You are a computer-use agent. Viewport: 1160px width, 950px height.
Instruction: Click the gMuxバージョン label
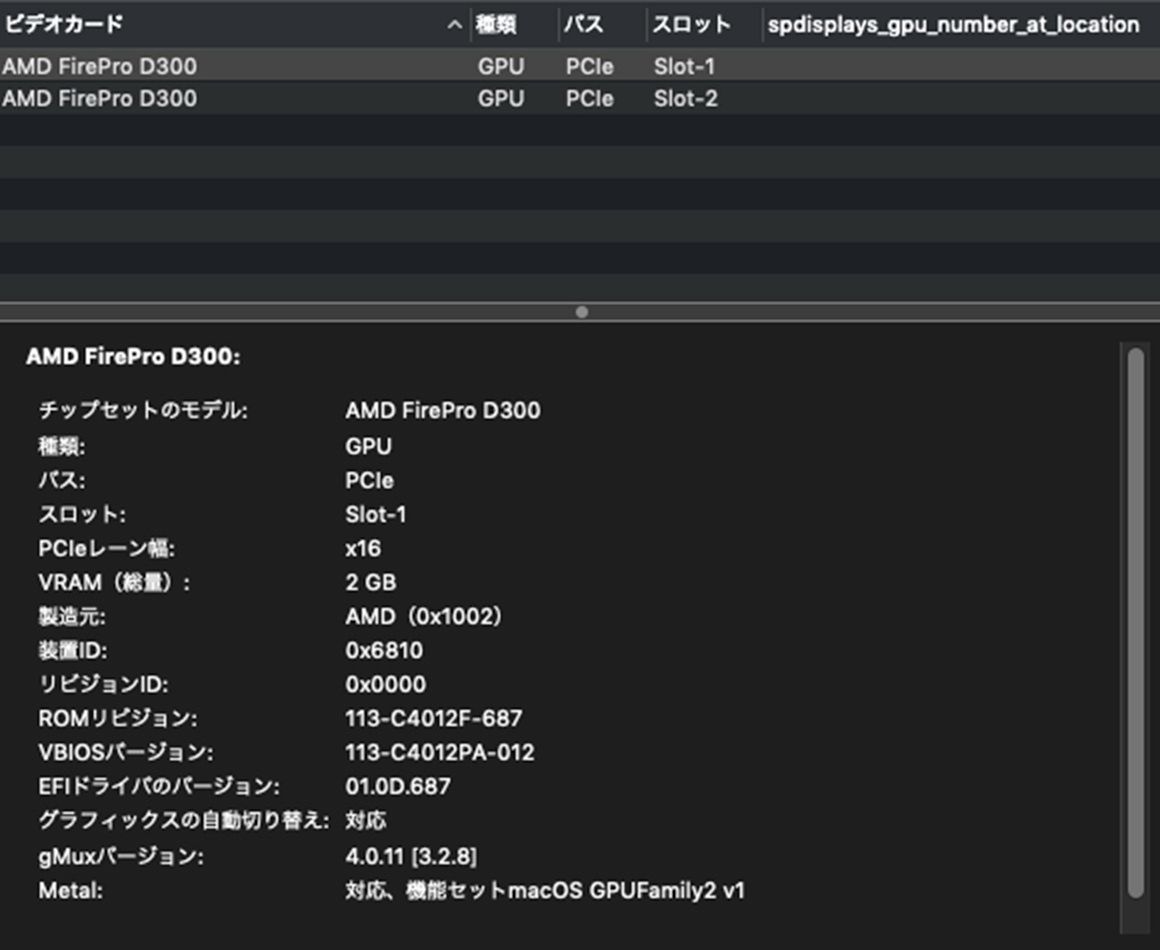point(121,857)
